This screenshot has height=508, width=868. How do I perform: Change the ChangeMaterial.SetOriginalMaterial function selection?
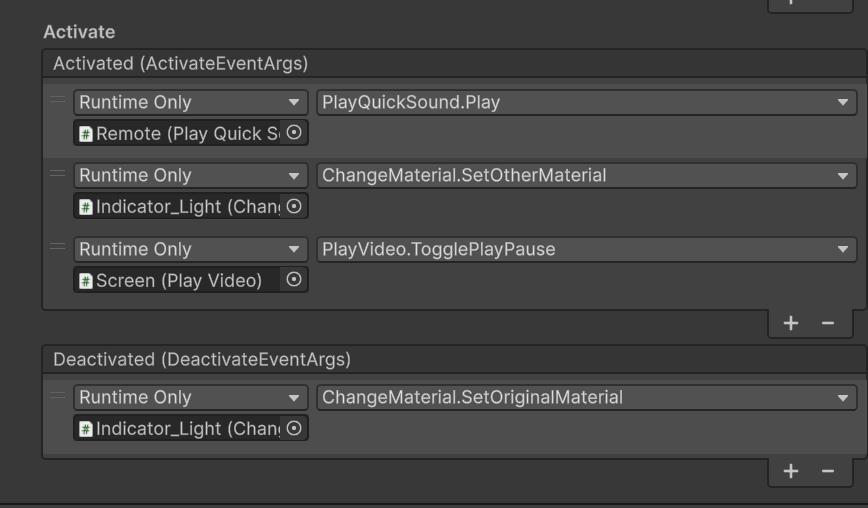pyautogui.click(x=586, y=398)
